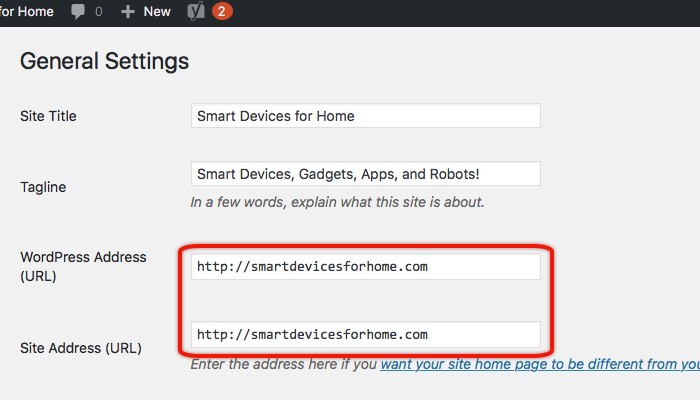The image size is (700, 400).
Task: Click the comment count 0
Action: 98,12
